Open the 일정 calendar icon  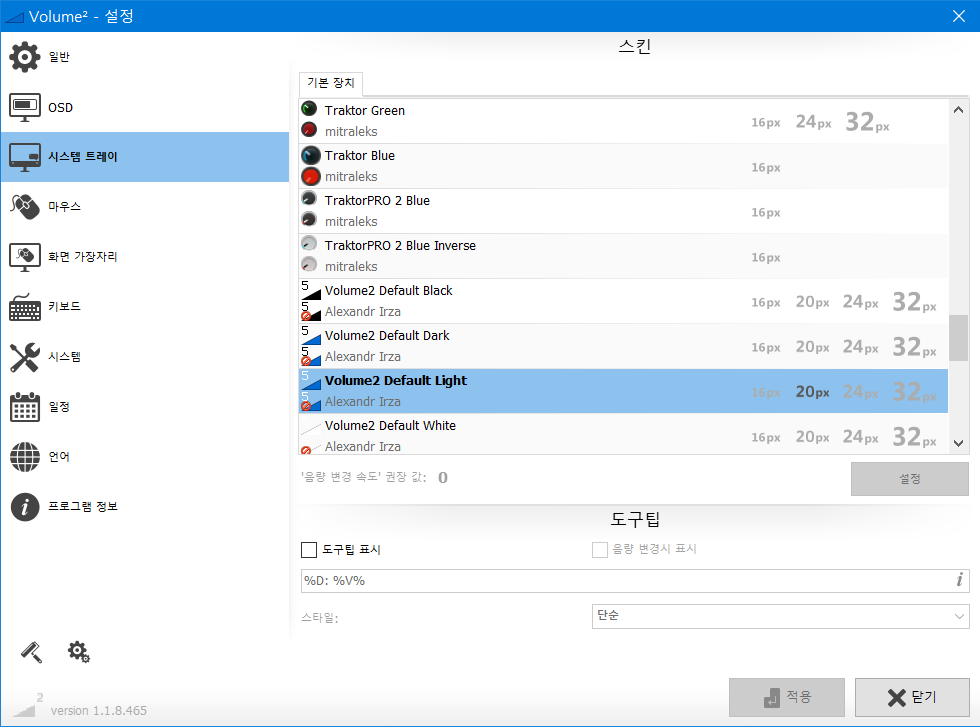coord(24,407)
